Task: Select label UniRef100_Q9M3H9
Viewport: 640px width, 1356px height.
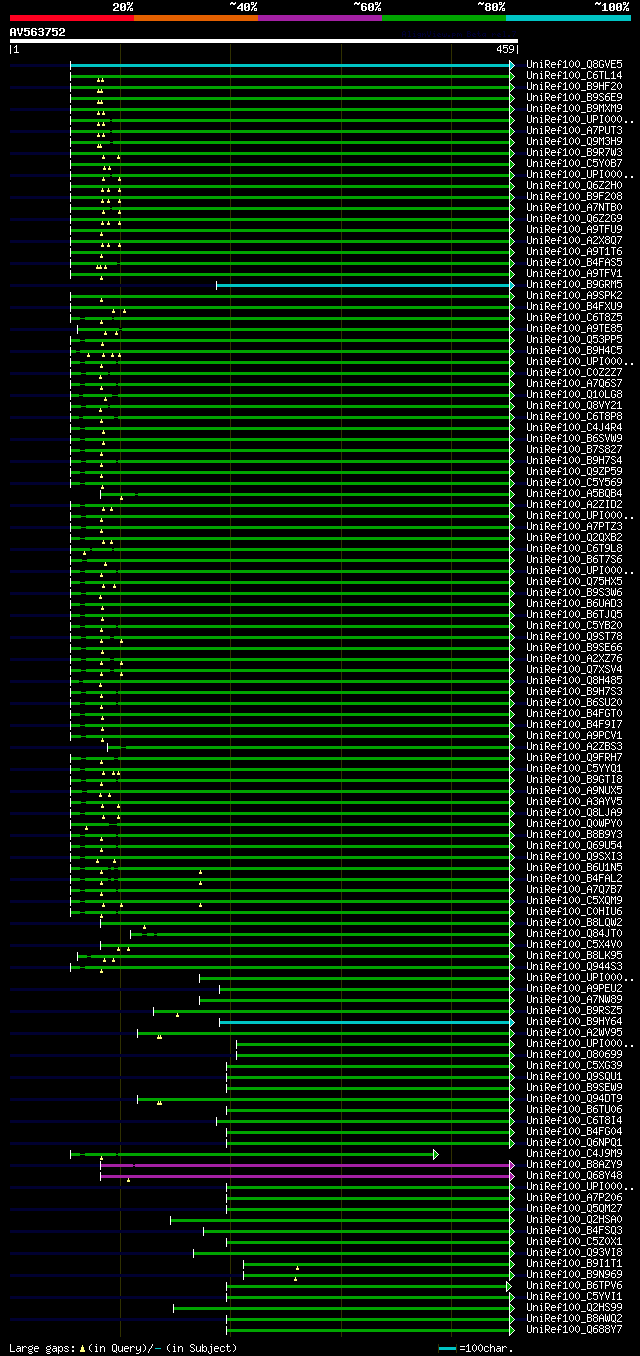Action: point(574,141)
